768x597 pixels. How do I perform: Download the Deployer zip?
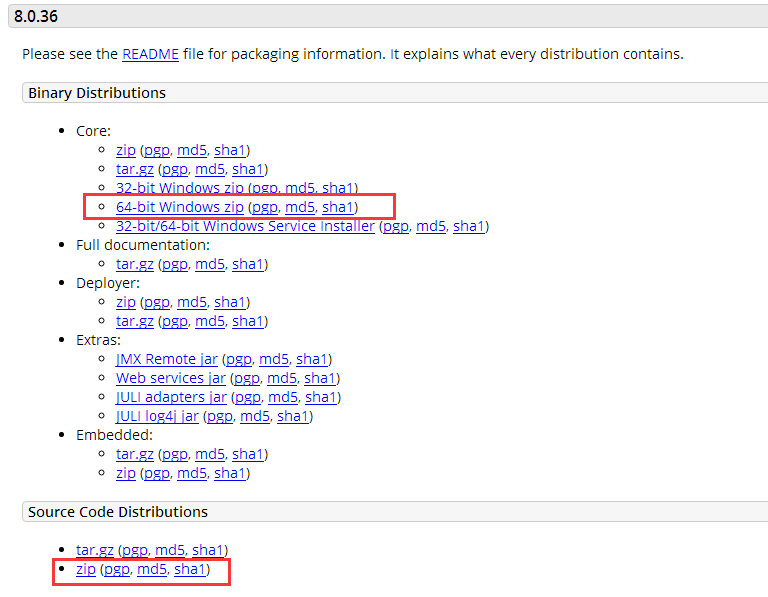pos(126,302)
